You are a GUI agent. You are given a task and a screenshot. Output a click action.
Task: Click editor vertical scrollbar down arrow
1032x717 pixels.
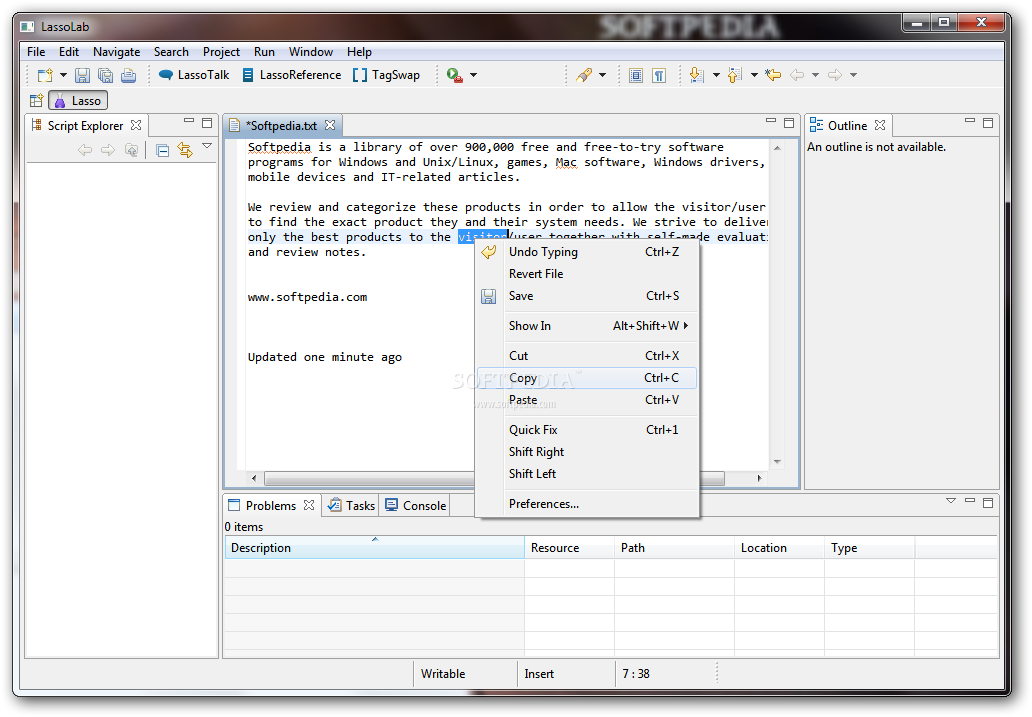coord(777,462)
